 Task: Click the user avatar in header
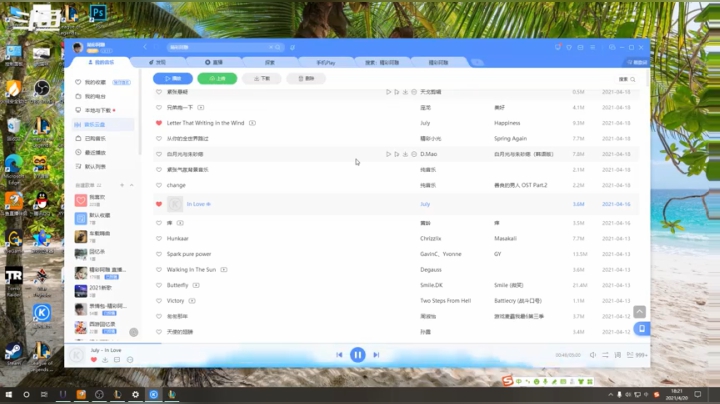pyautogui.click(x=78, y=47)
